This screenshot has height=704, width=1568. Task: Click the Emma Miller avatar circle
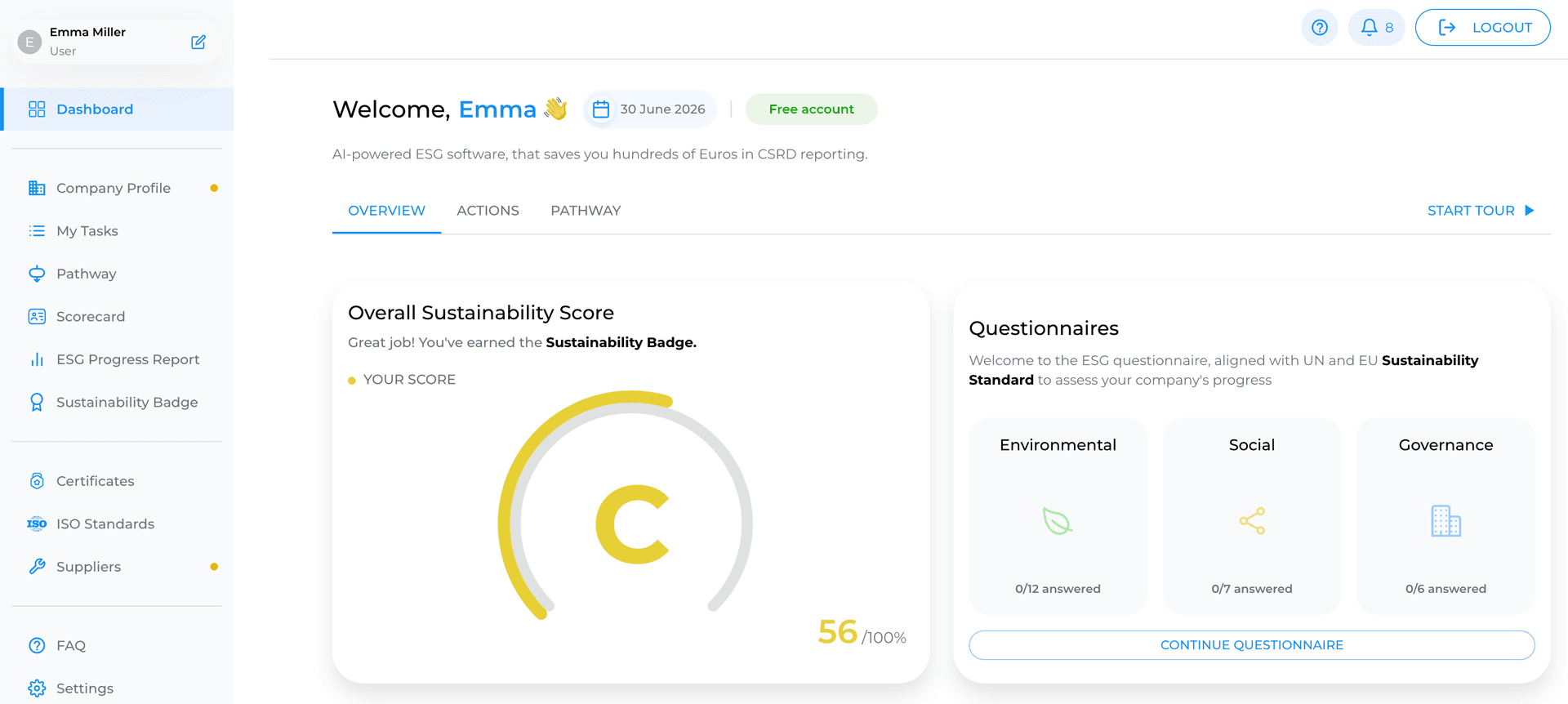pos(29,42)
